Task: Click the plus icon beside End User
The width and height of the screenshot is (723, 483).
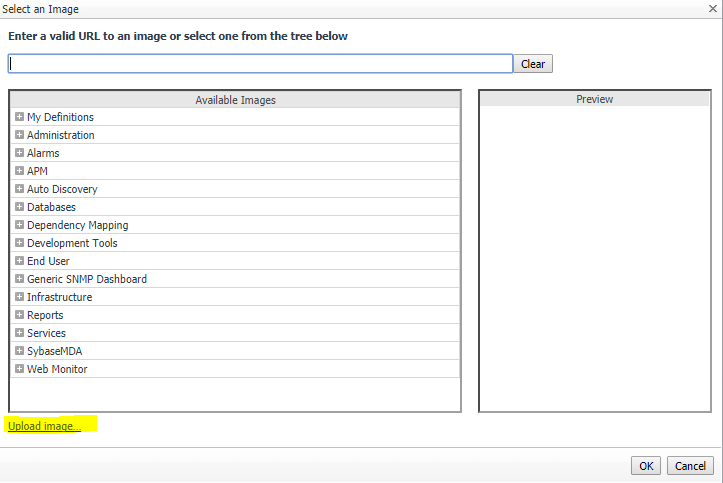Action: tap(19, 261)
